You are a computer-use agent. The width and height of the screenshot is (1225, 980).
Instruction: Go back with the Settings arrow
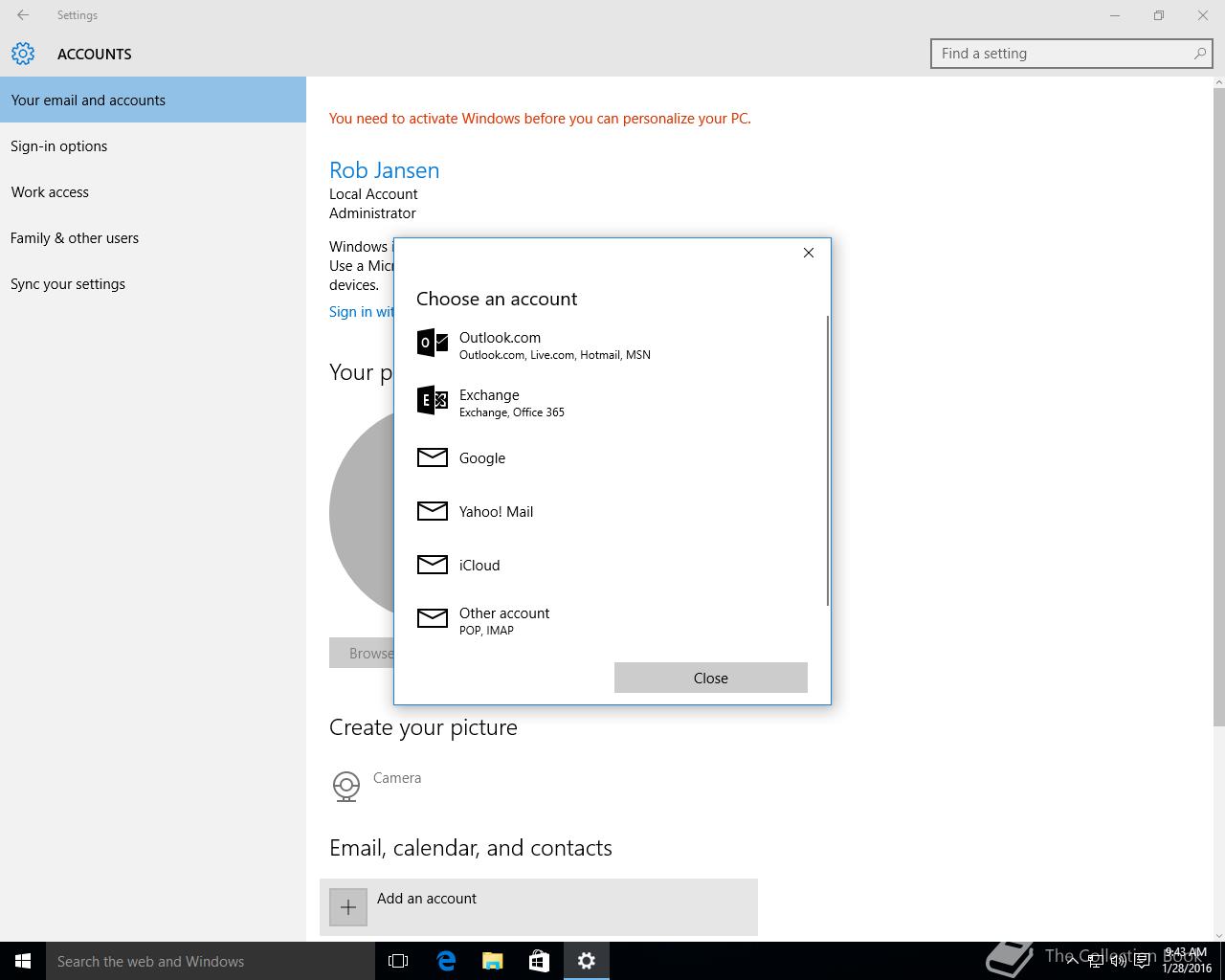pyautogui.click(x=23, y=15)
